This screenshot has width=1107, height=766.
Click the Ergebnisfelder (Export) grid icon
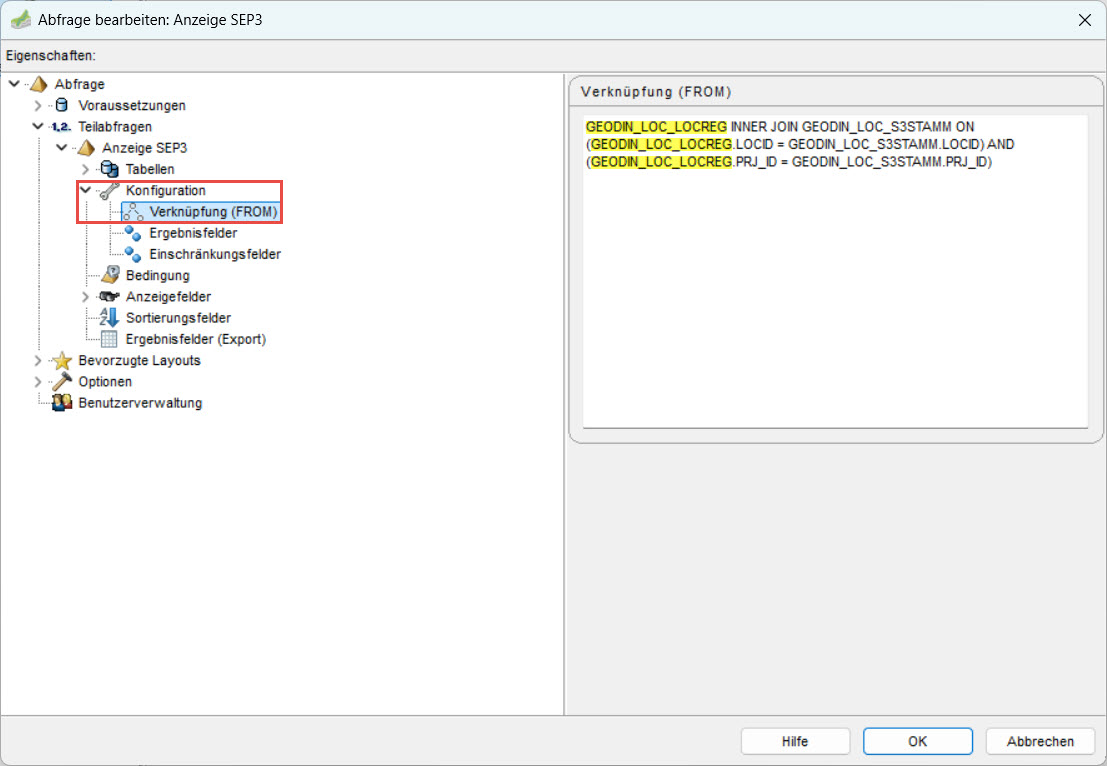[109, 339]
